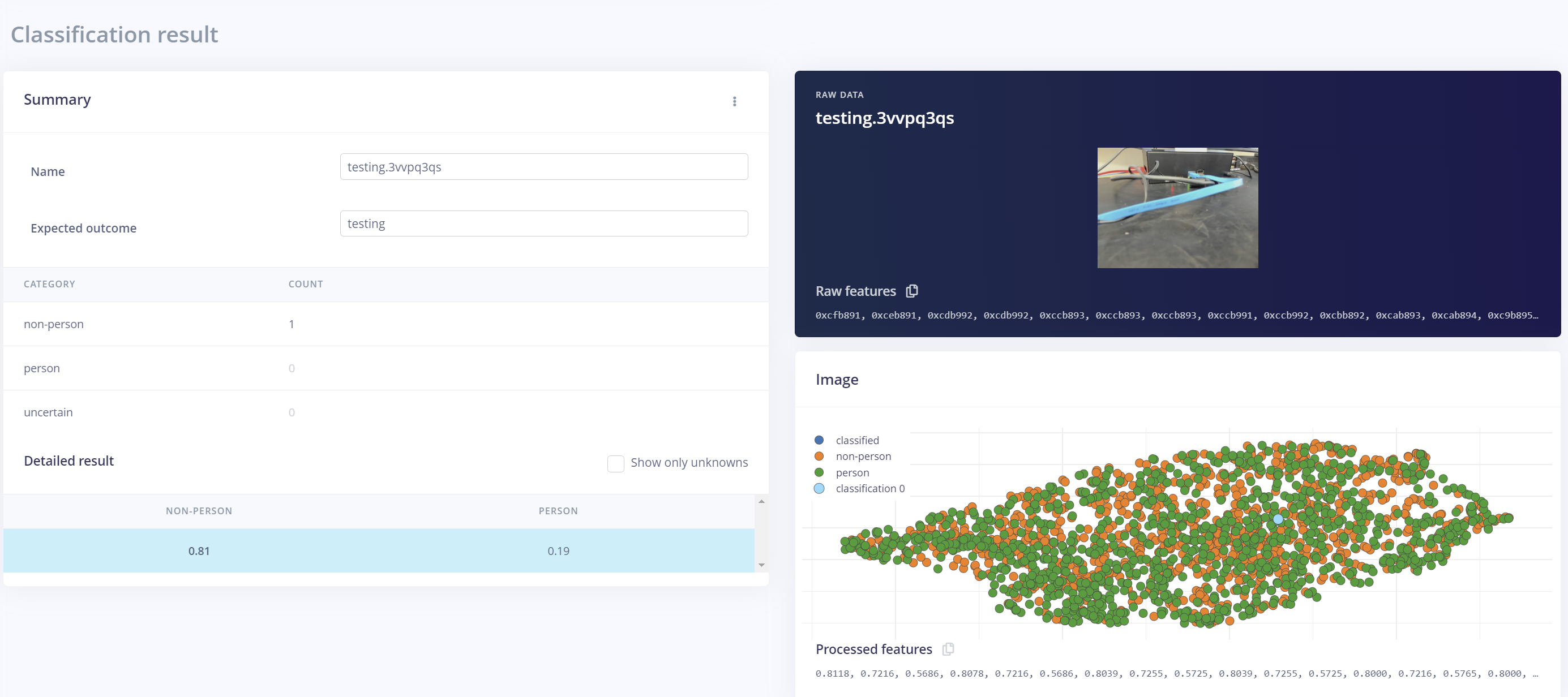Screen dimensions: 1568x697
Task: Click the Expected outcome input field
Action: point(543,223)
